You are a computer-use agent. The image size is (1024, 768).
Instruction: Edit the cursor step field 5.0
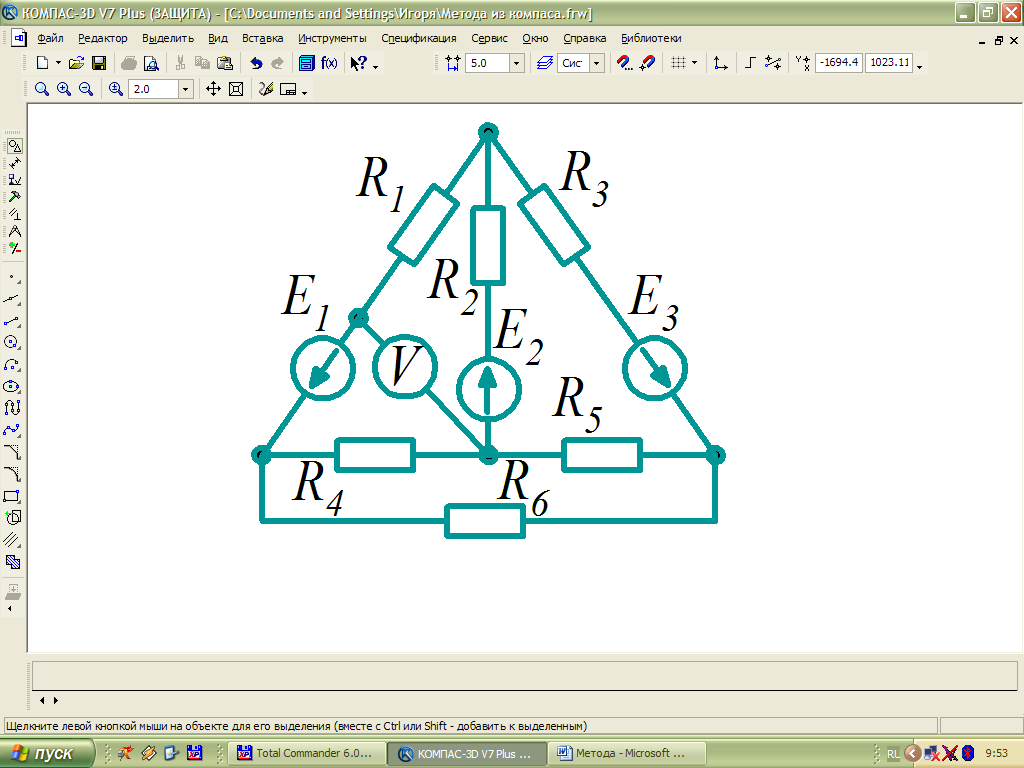487,63
